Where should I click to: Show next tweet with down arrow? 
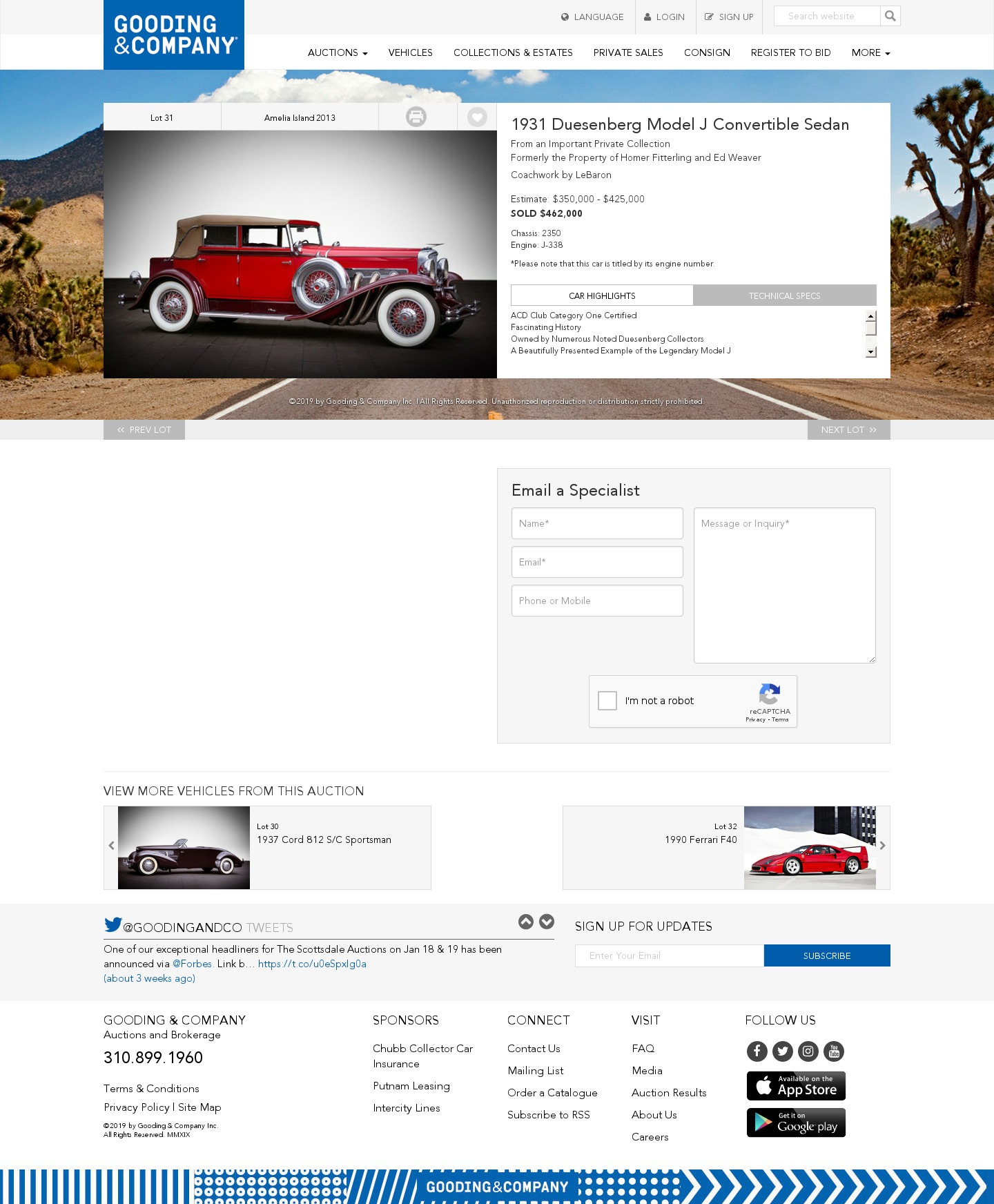coord(547,922)
